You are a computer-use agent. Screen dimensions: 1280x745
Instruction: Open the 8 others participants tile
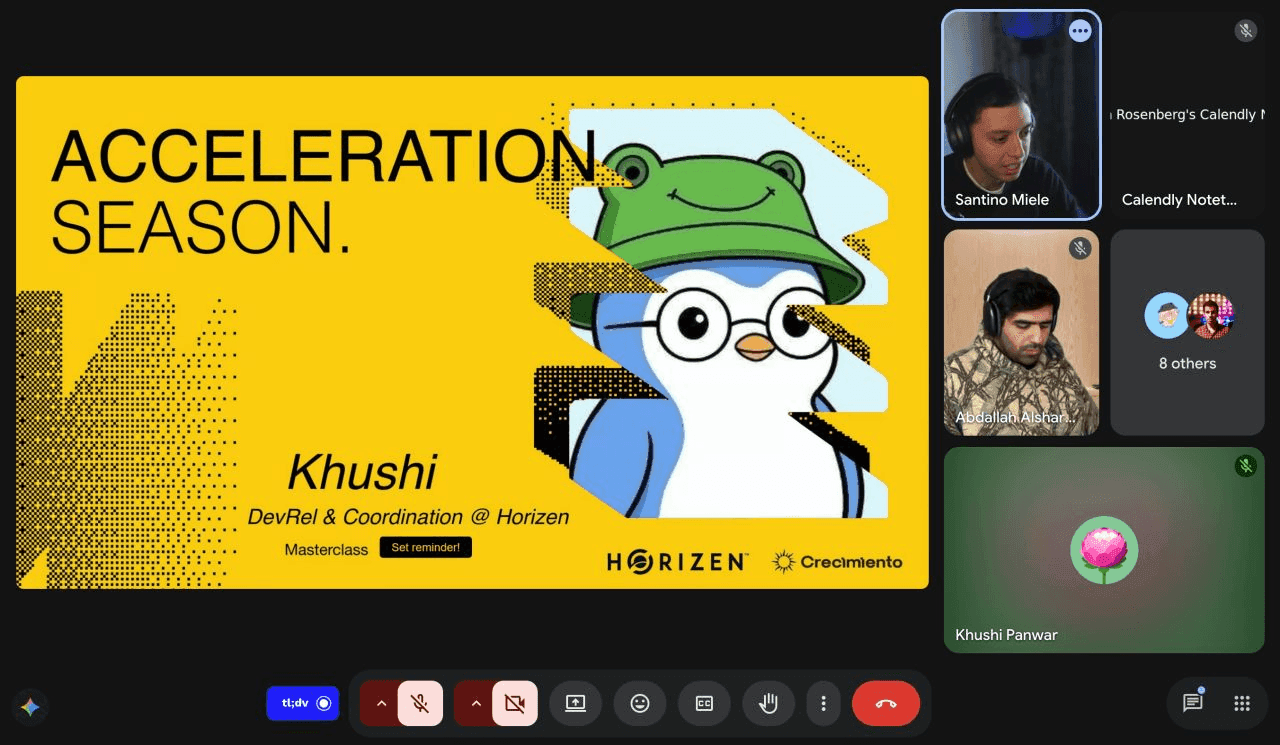[x=1187, y=333]
